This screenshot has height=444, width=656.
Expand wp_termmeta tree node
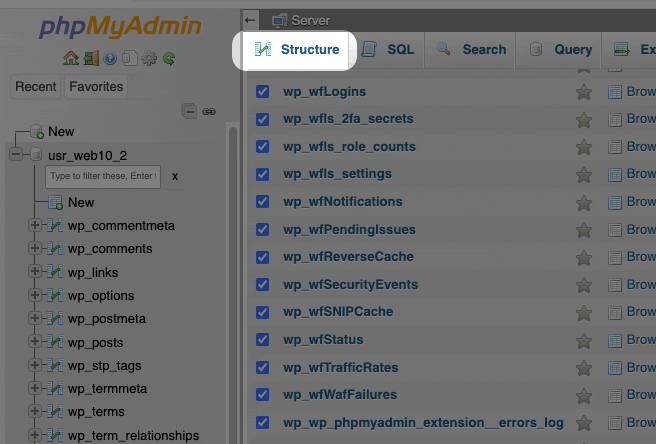click(35, 388)
